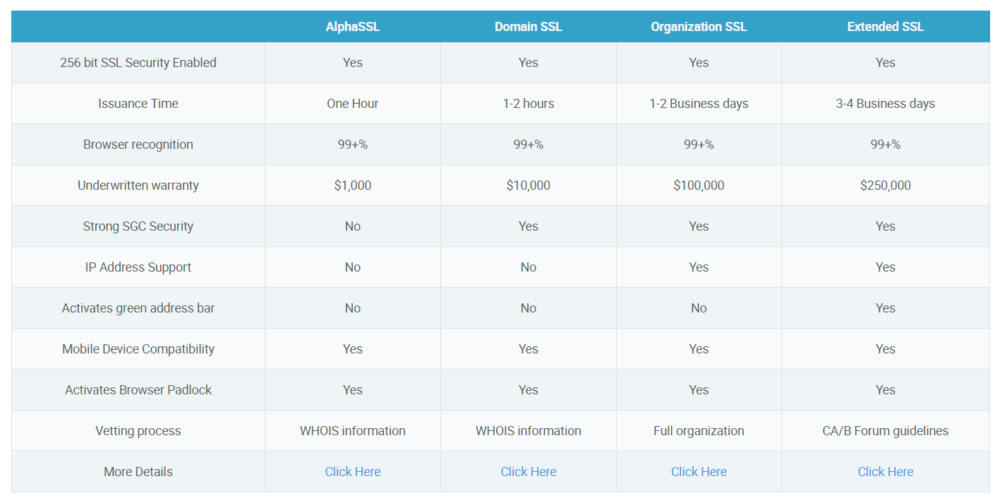Viewport: 1000px width, 498px height.
Task: Click the $1,000 warranty cell
Action: [353, 186]
